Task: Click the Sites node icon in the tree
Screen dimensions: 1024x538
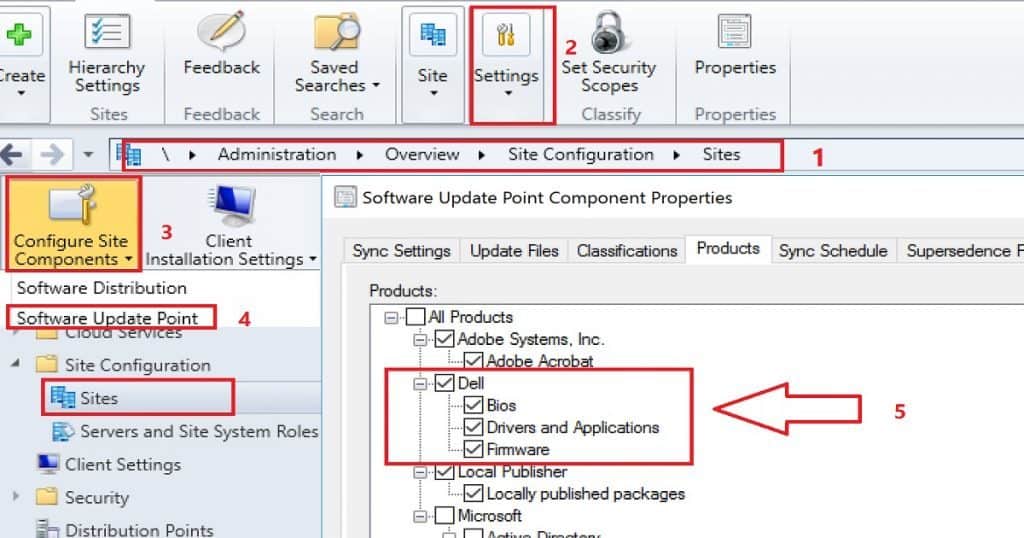Action: pos(63,397)
